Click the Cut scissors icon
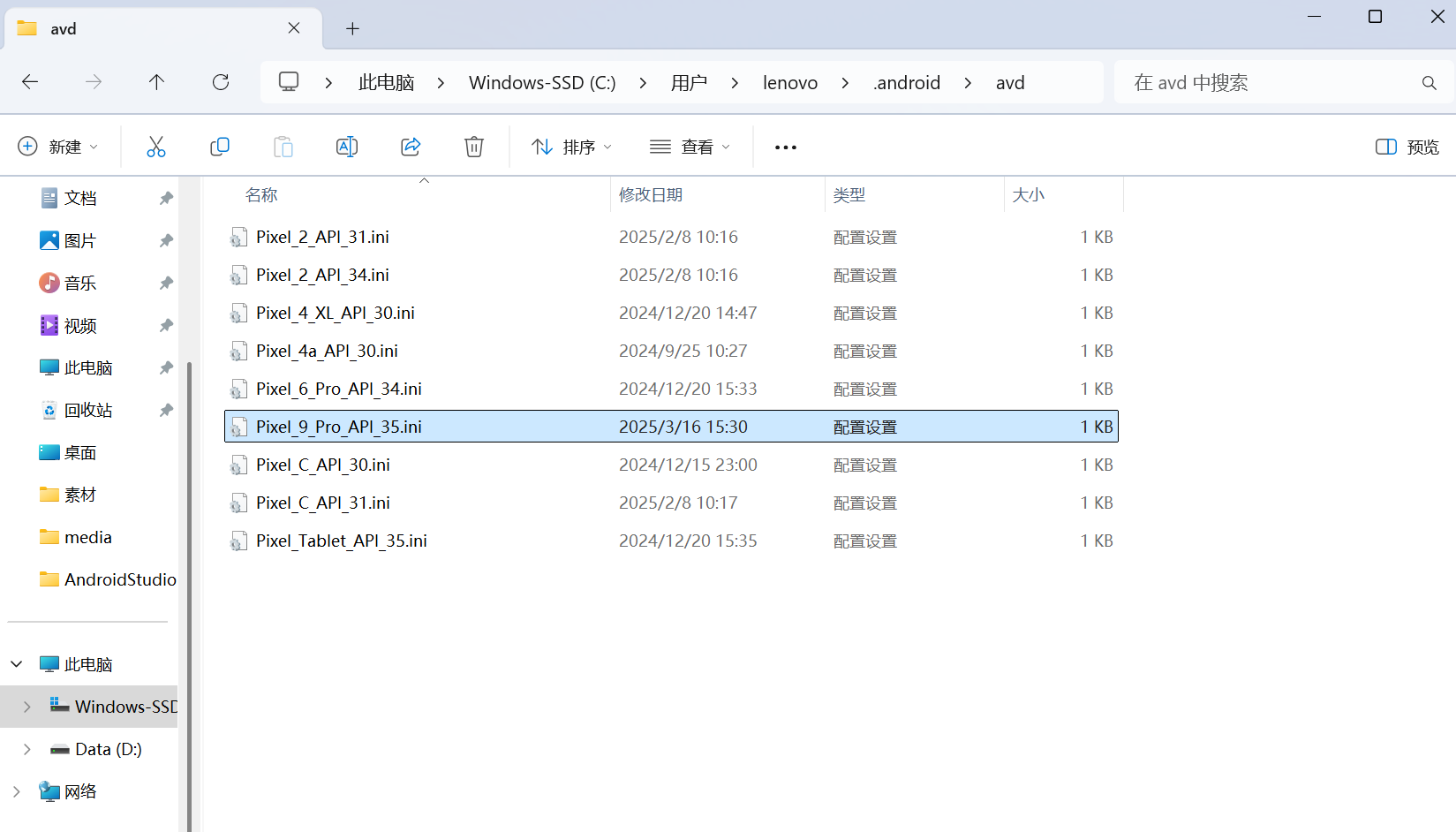1456x832 pixels. click(156, 147)
